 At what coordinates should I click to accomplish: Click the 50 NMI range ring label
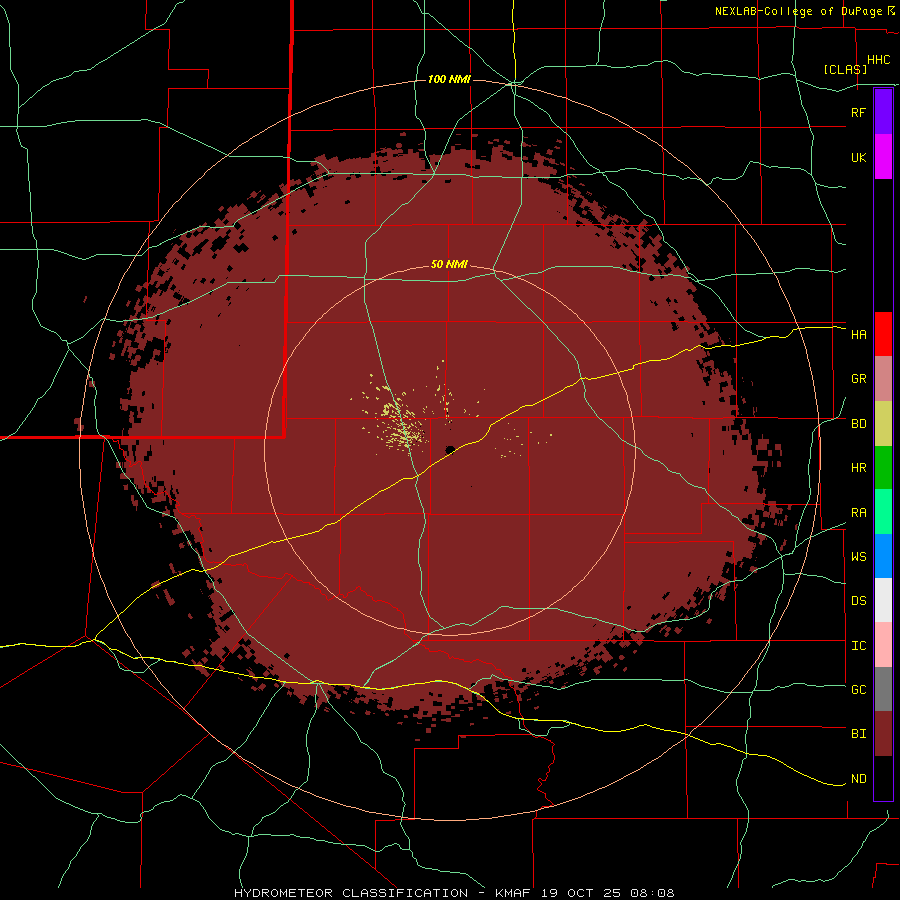pyautogui.click(x=449, y=264)
